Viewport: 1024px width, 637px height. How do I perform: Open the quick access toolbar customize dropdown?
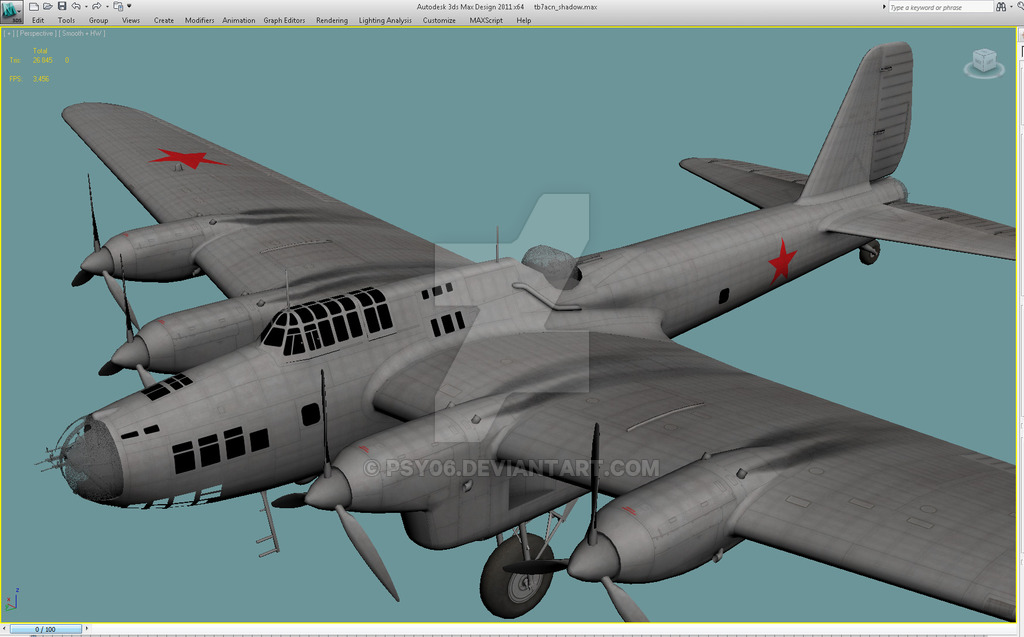[x=129, y=7]
